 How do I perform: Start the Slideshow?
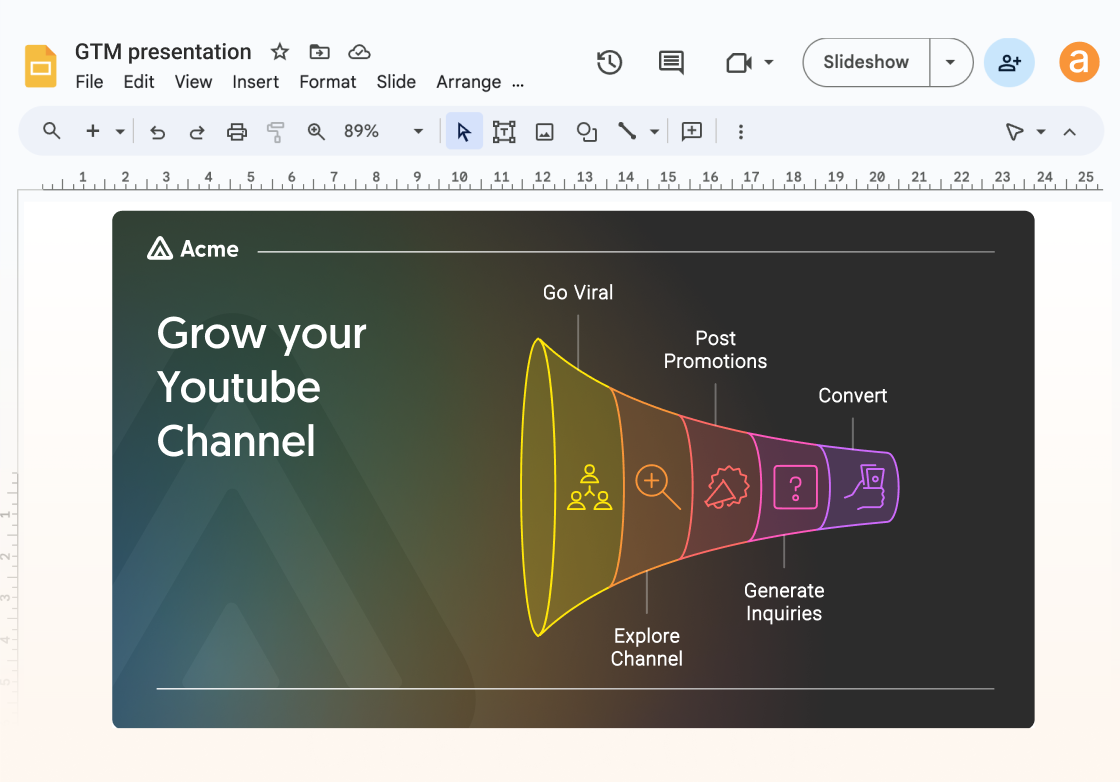(x=864, y=62)
